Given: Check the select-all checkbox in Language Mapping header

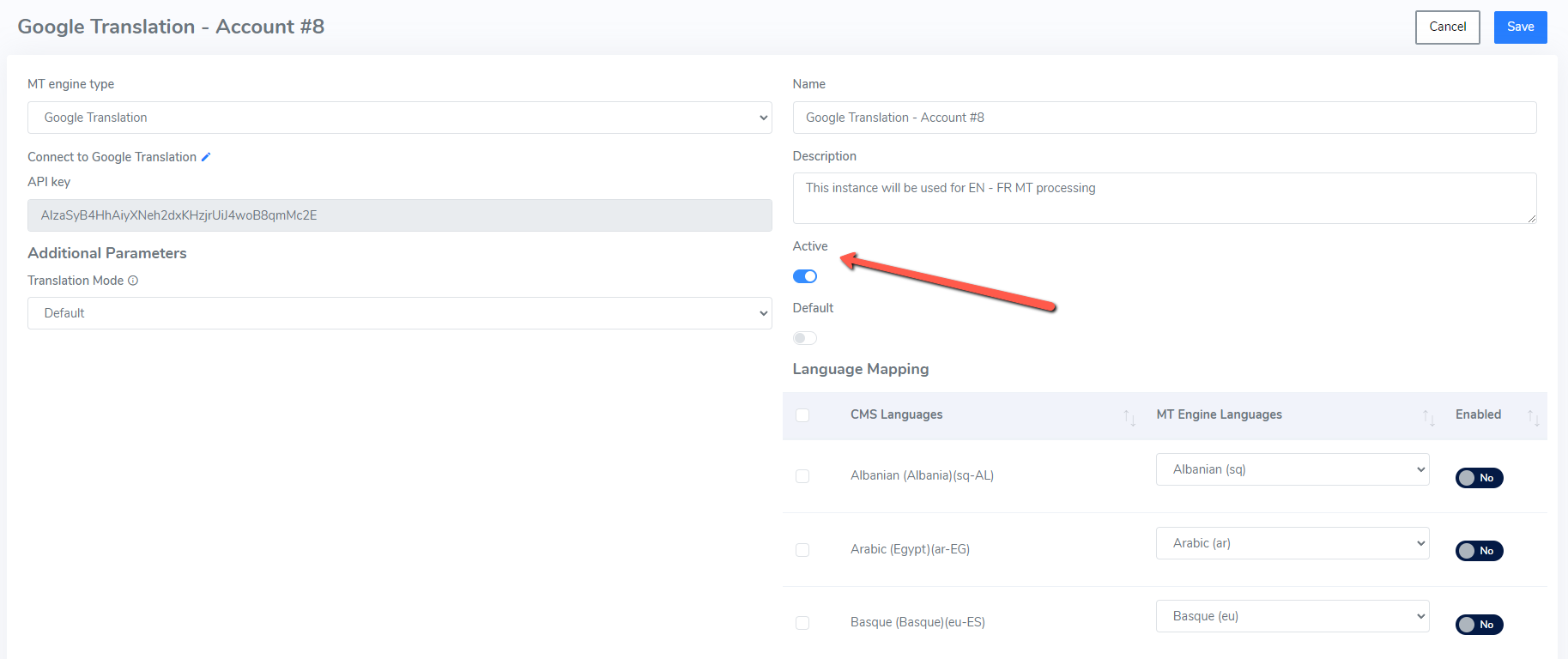Looking at the screenshot, I should pyautogui.click(x=802, y=415).
